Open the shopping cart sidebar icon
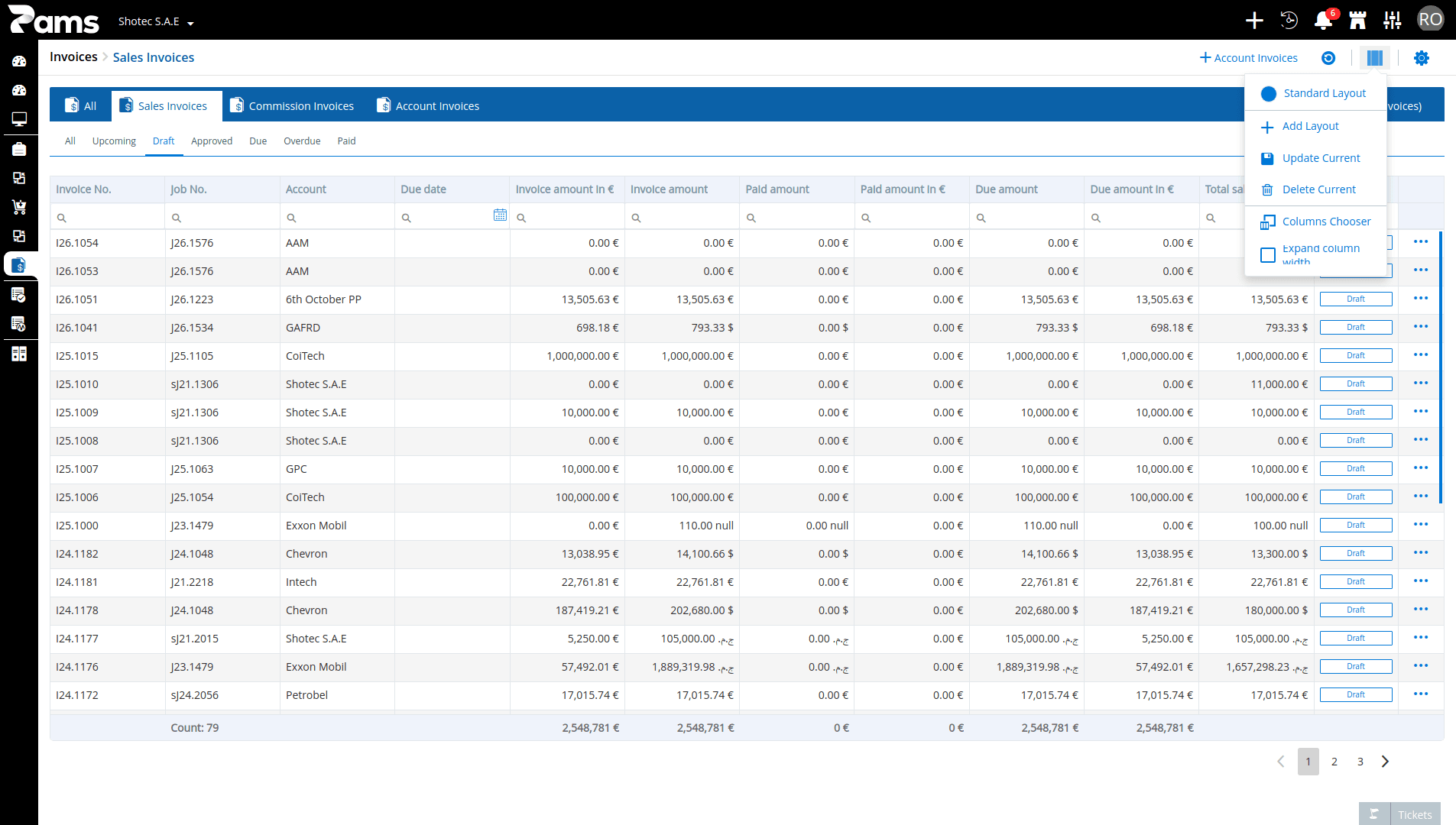Viewport: 1456px width, 825px height. [19, 207]
